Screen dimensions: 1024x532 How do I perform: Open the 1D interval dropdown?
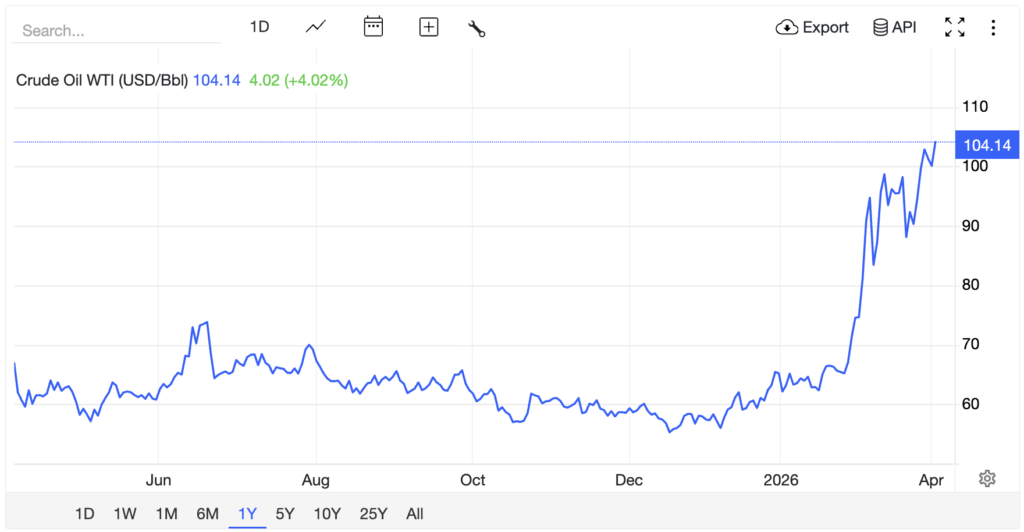(x=259, y=27)
